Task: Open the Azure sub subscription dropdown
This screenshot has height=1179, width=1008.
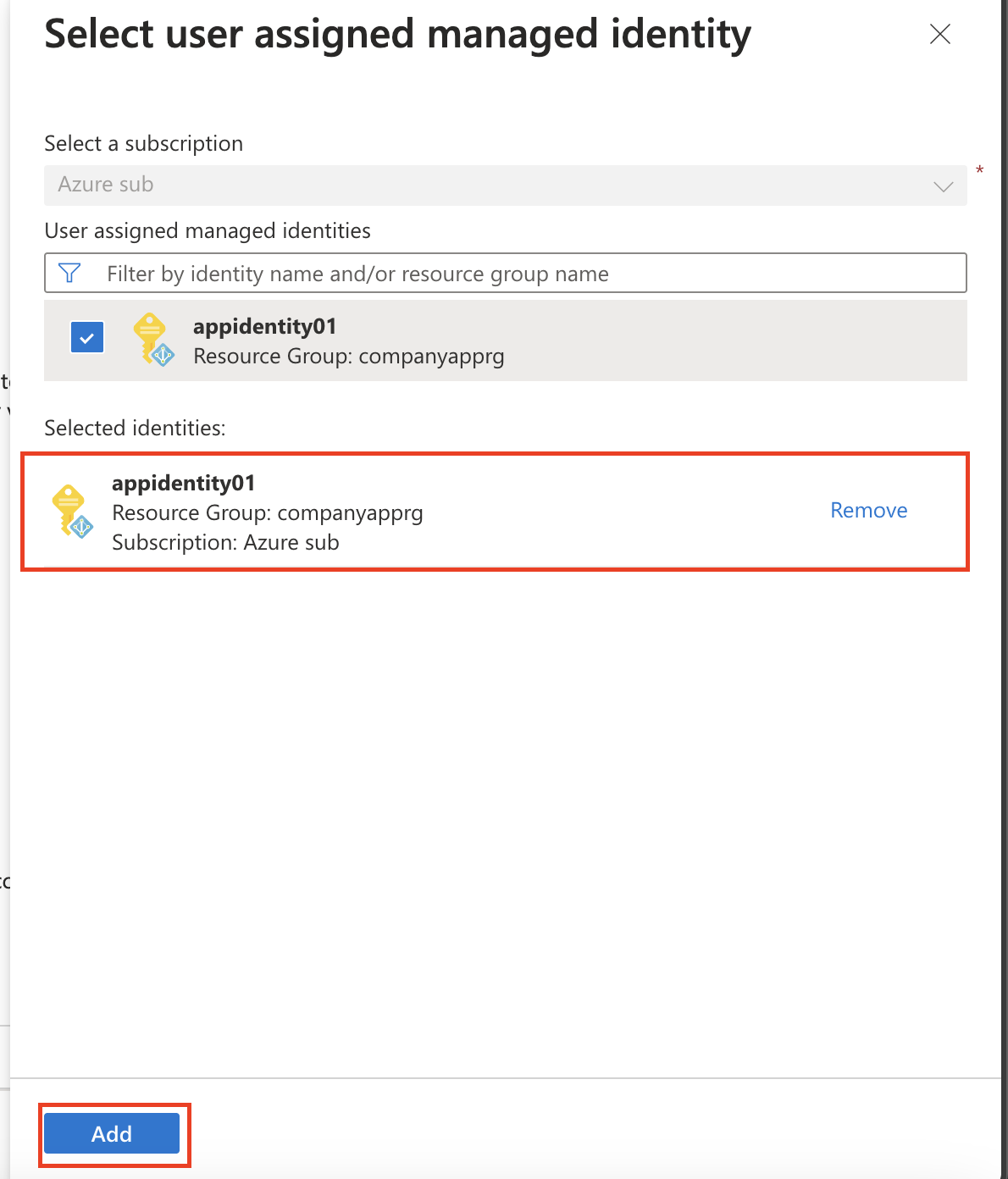Action: tap(506, 185)
